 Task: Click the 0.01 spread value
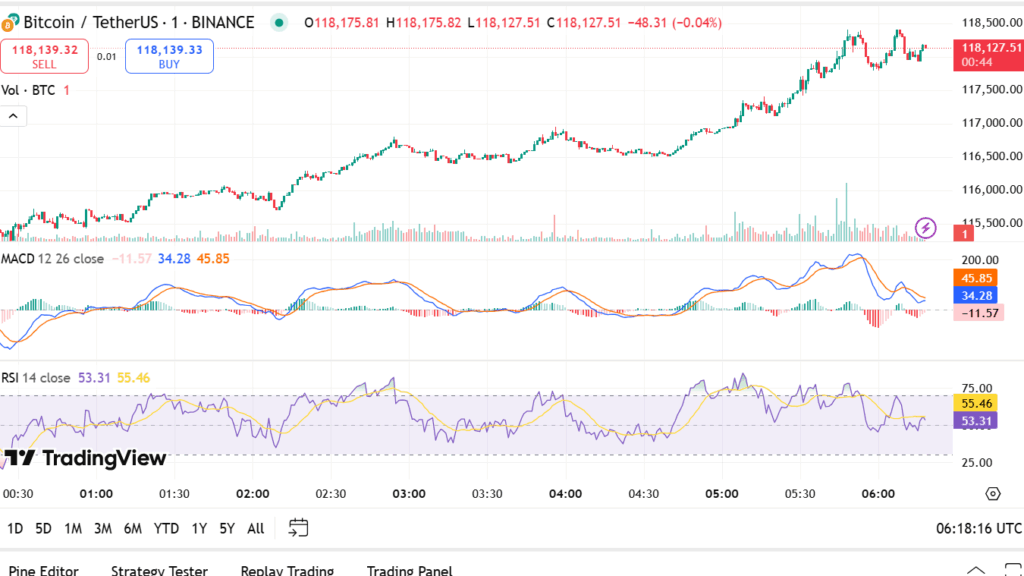point(106,57)
